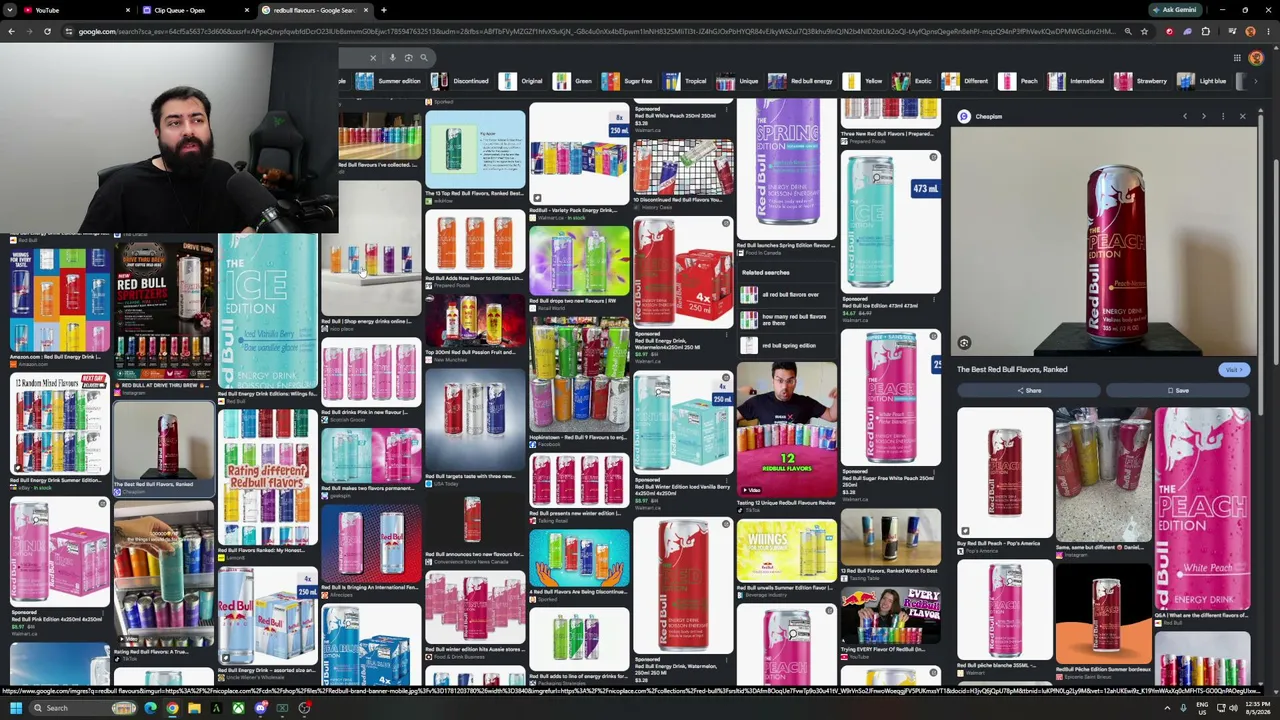Apply the Tropical filter chip
The image size is (1280, 720).
coord(686,81)
